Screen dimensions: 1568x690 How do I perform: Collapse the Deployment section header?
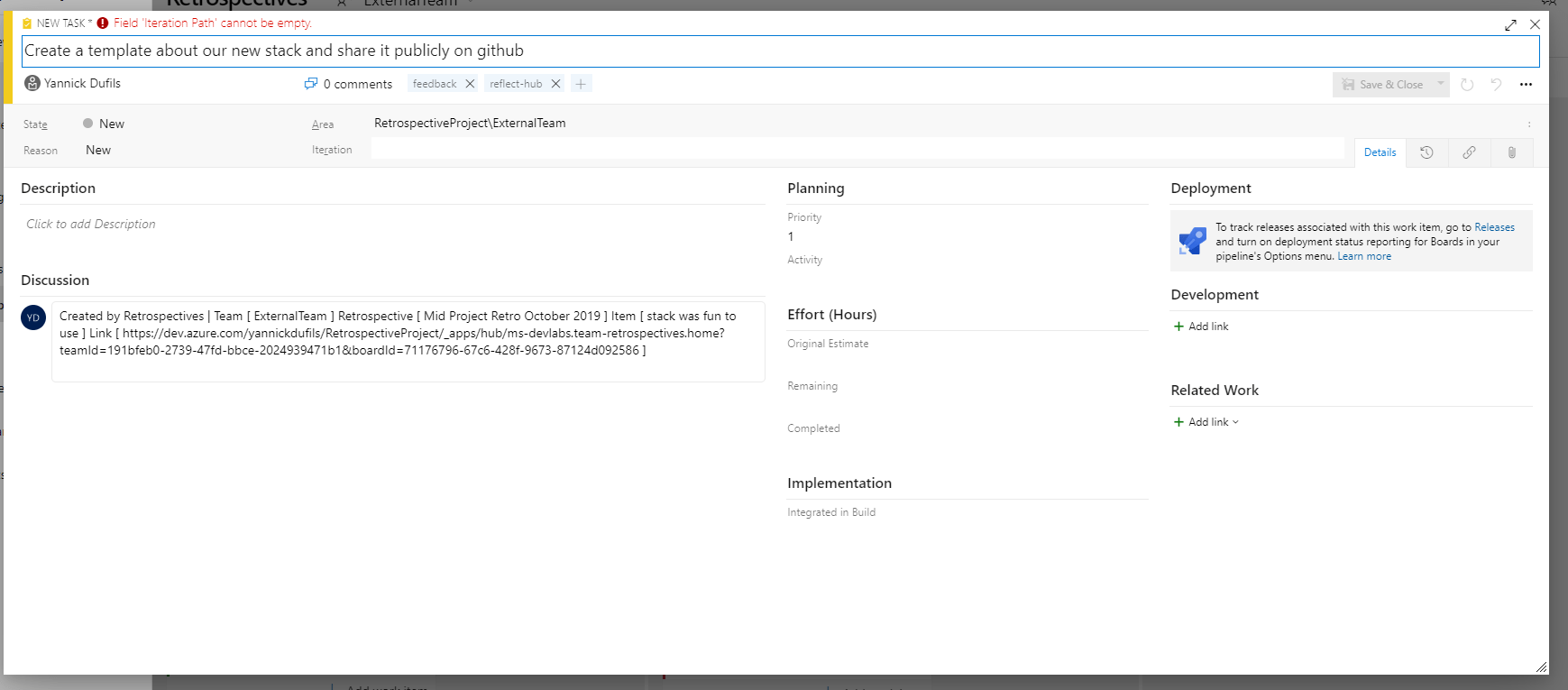pos(1211,189)
